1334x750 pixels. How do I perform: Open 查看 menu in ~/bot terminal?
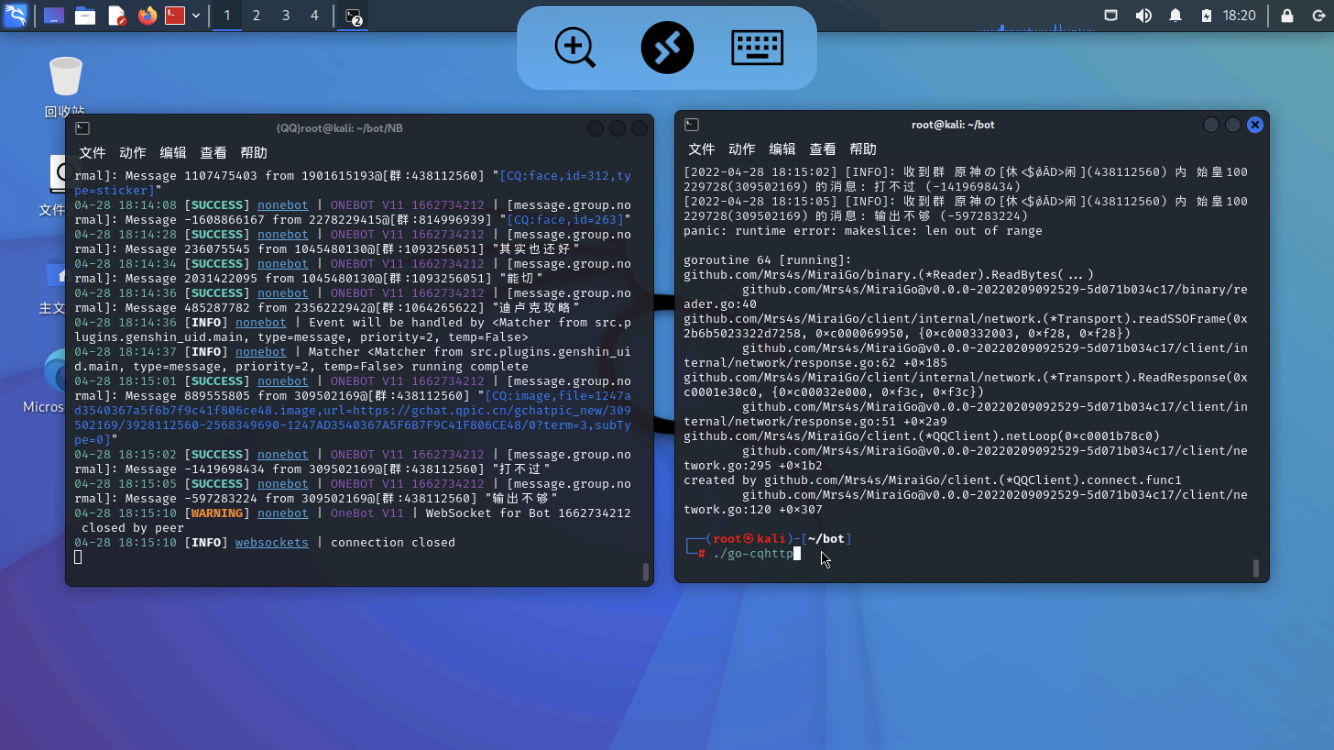[822, 149]
